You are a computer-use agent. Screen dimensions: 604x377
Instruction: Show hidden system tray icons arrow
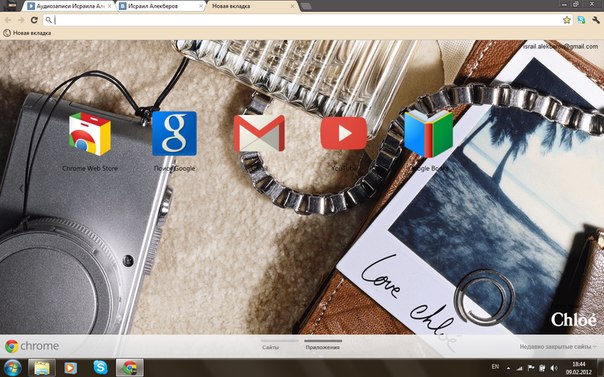508,368
